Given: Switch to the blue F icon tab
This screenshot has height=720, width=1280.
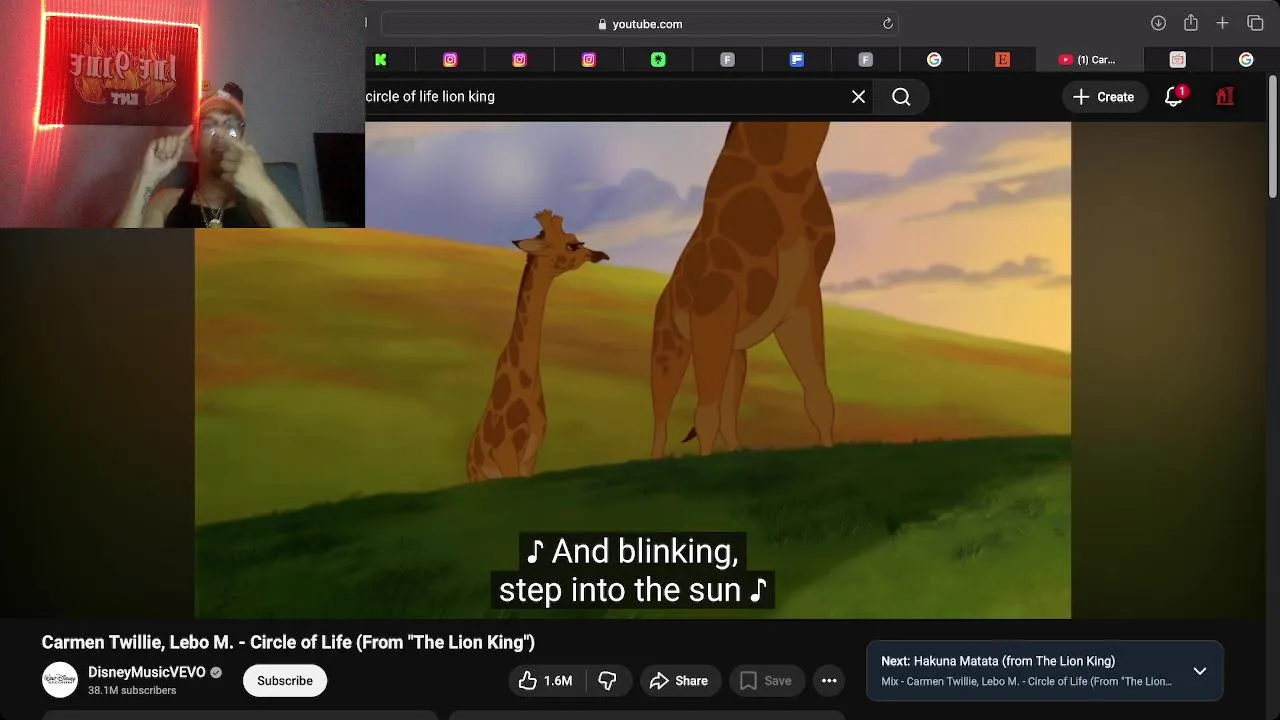Looking at the screenshot, I should click(x=797, y=60).
